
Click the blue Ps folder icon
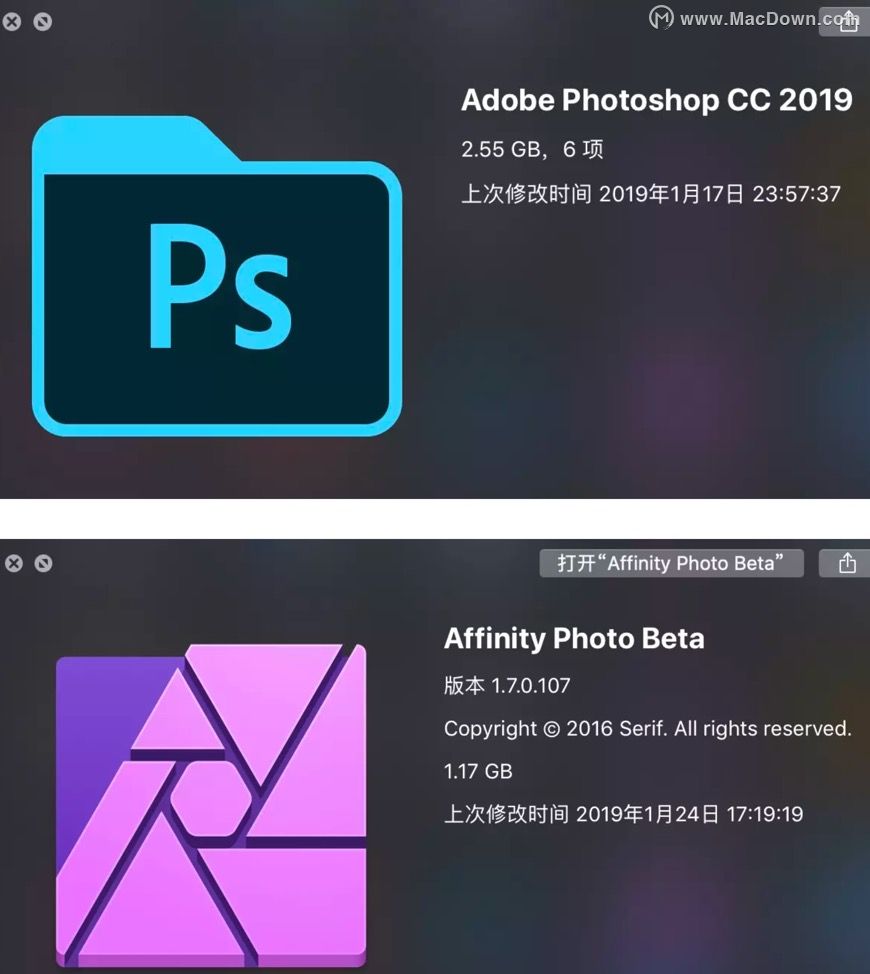pos(217,275)
